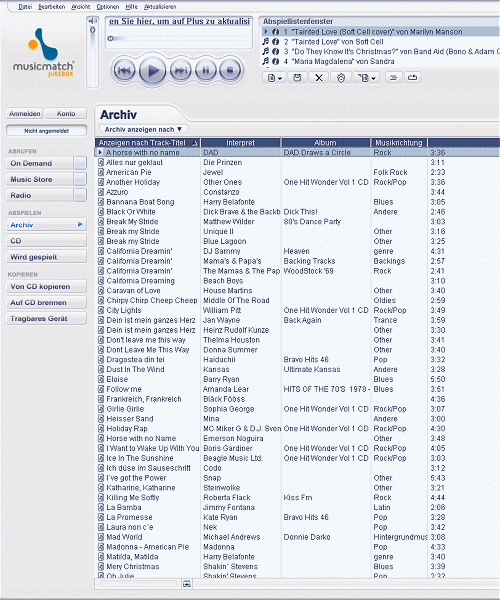500x600 pixels.
Task: Show info for track 3 Do They Know It's Christmas
Action: (x=275, y=52)
